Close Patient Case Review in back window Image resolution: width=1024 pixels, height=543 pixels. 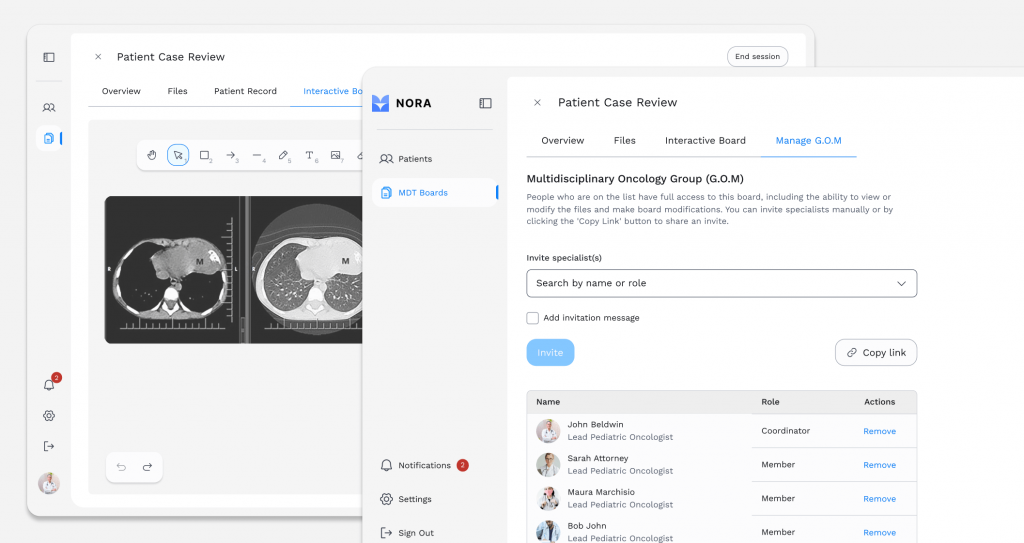pos(98,57)
